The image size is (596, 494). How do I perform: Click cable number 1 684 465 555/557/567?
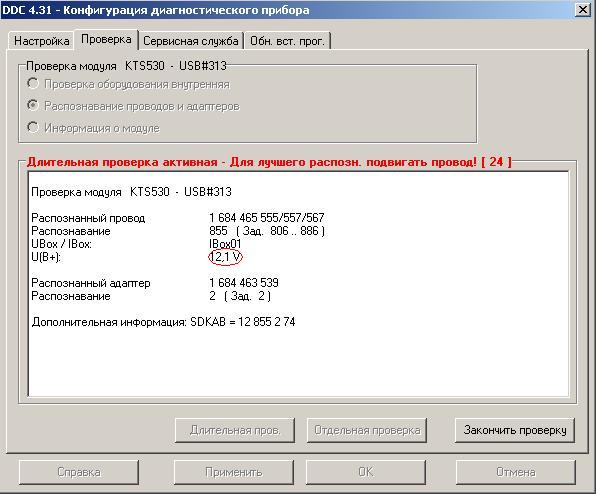click(266, 218)
